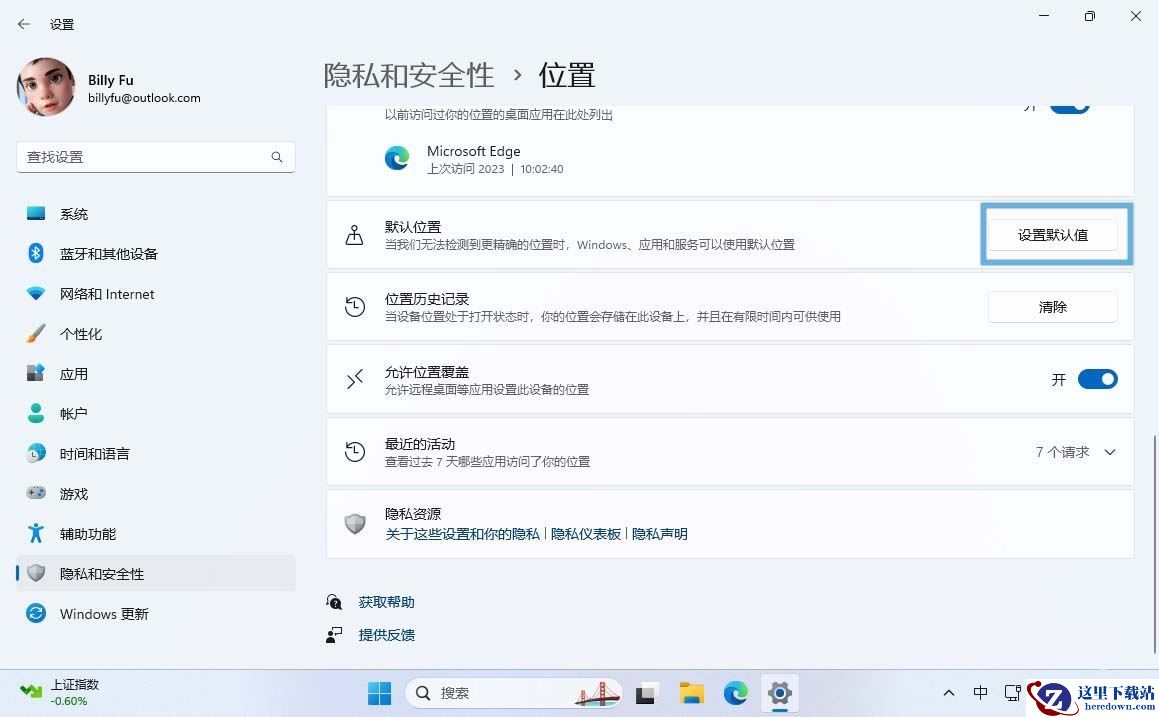Open 帐户 settings category
This screenshot has height=717, width=1159.
click(x=155, y=413)
